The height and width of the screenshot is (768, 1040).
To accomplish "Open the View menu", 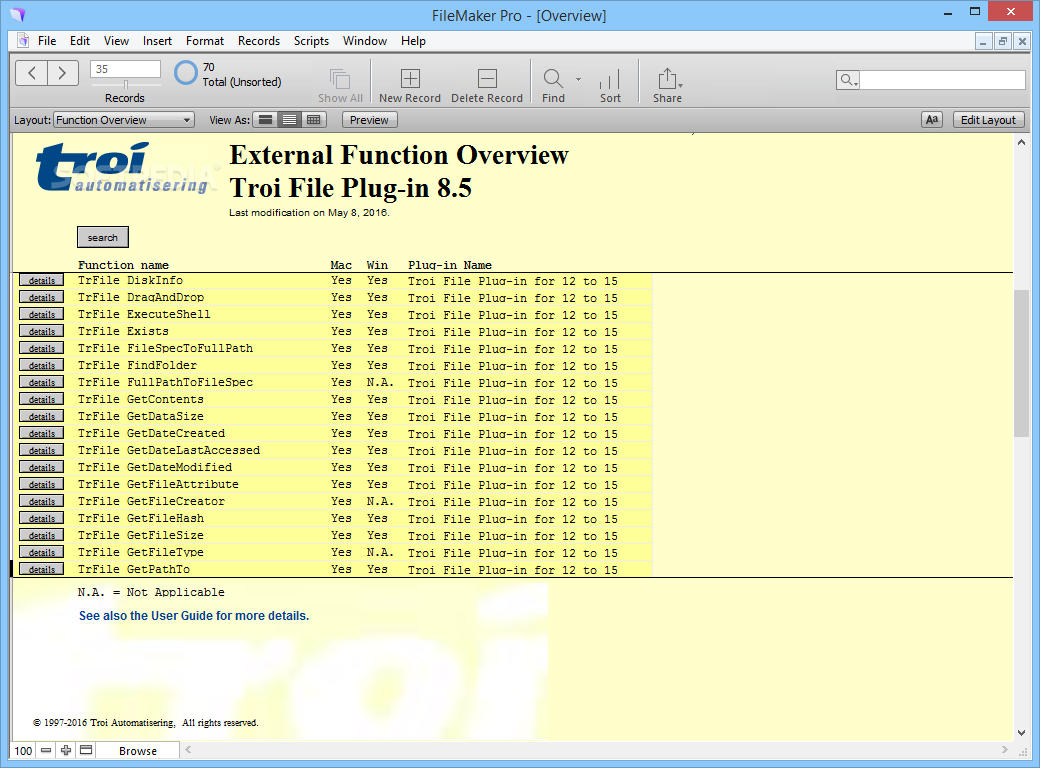I will pos(116,40).
